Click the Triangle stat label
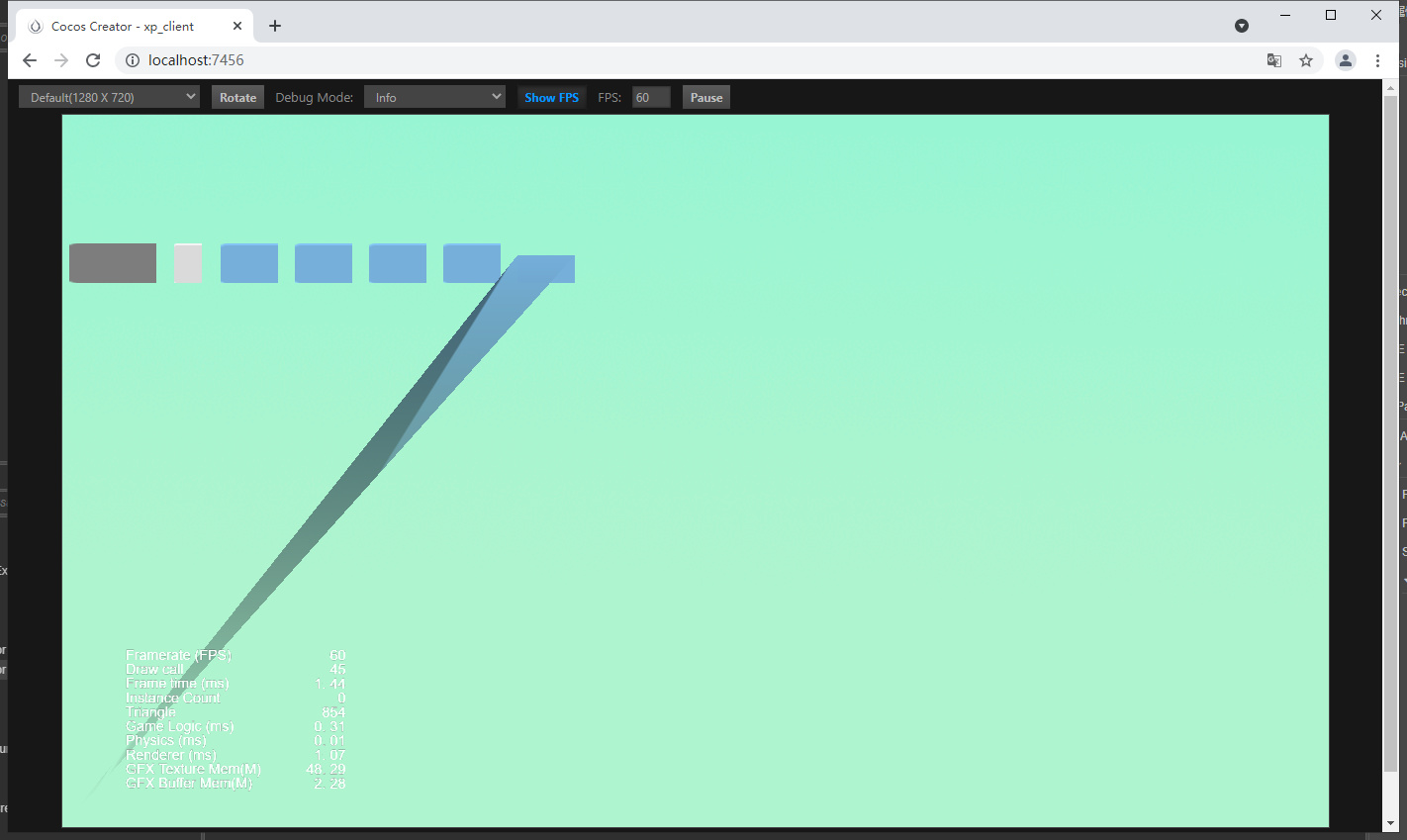The width and height of the screenshot is (1407, 840). pyautogui.click(x=150, y=712)
